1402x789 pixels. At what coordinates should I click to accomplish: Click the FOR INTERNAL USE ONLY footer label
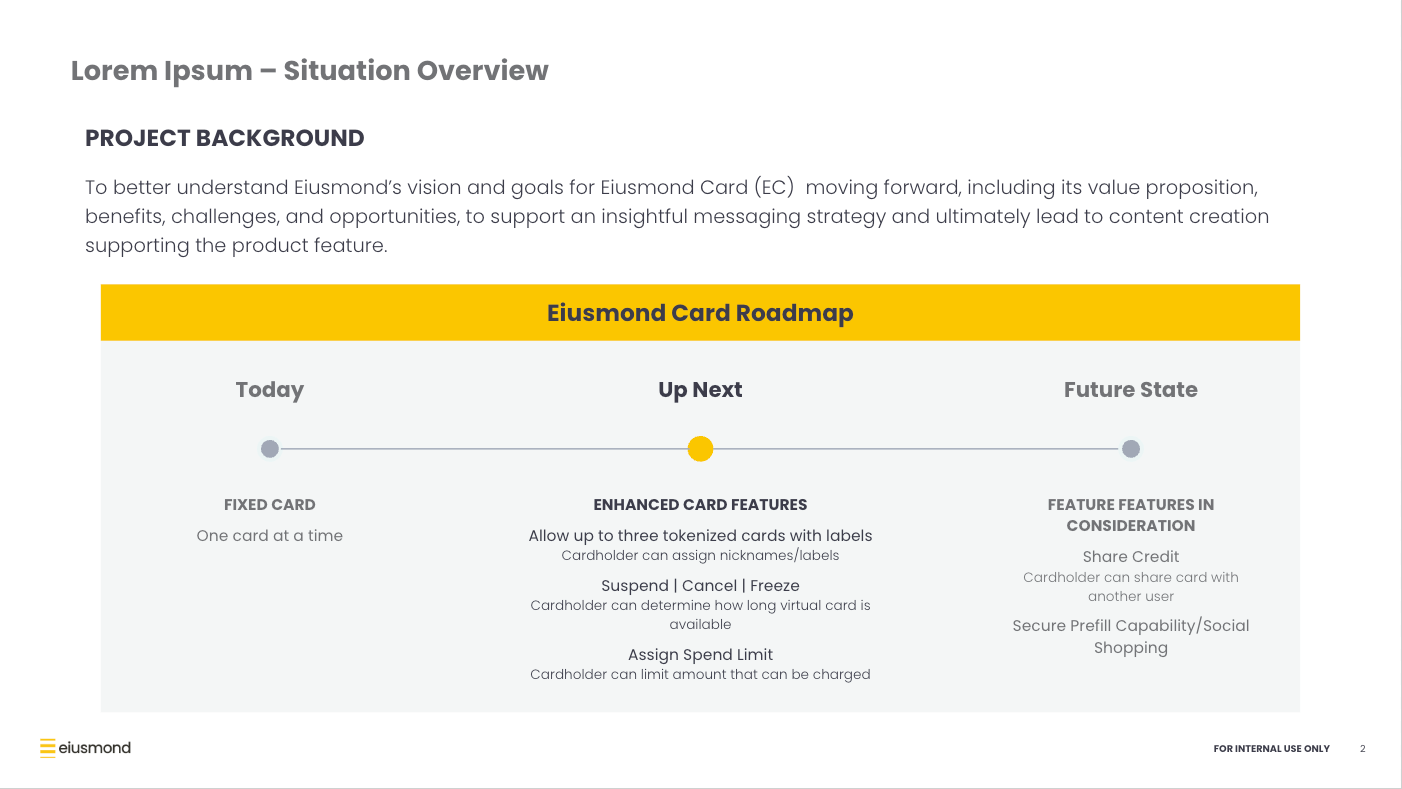pyautogui.click(x=1271, y=749)
